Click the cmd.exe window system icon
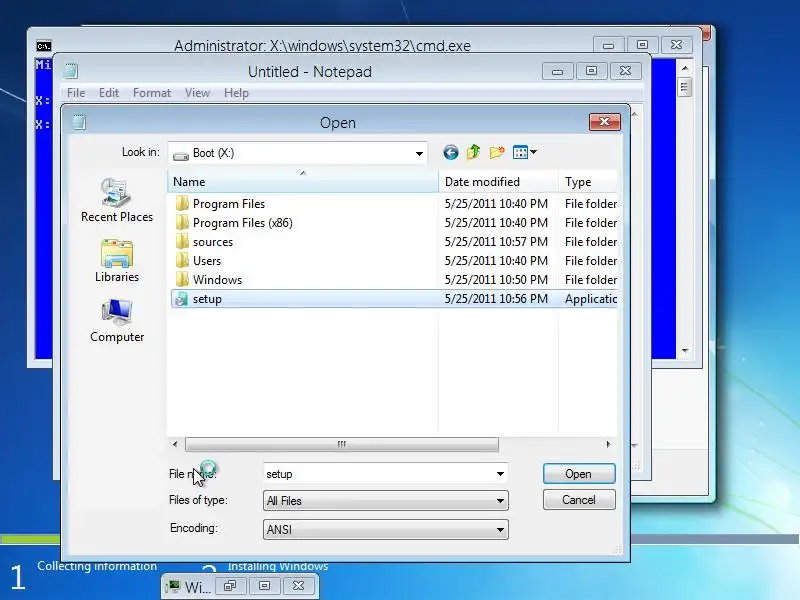 click(44, 46)
